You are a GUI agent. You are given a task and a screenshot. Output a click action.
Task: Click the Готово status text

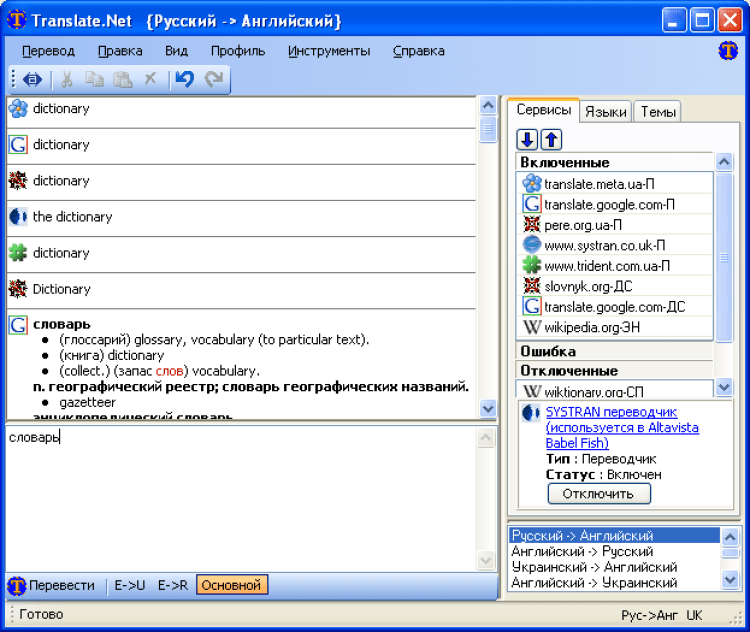[41, 614]
